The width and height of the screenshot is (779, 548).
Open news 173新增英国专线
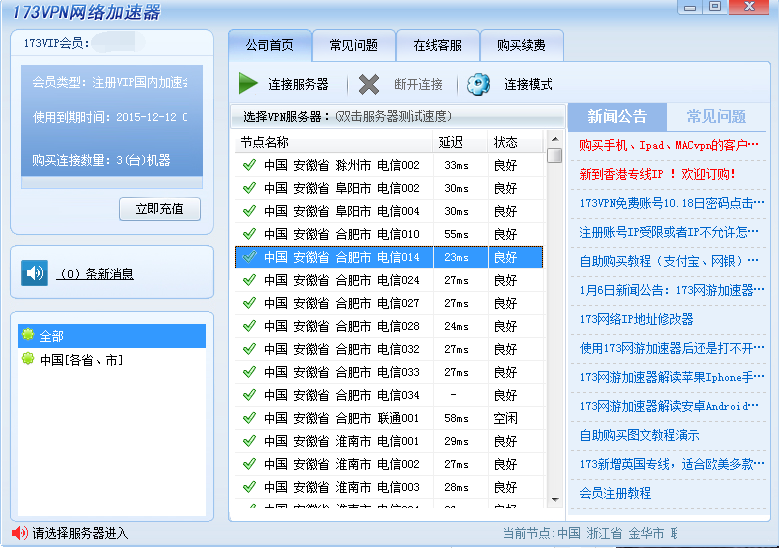(672, 464)
